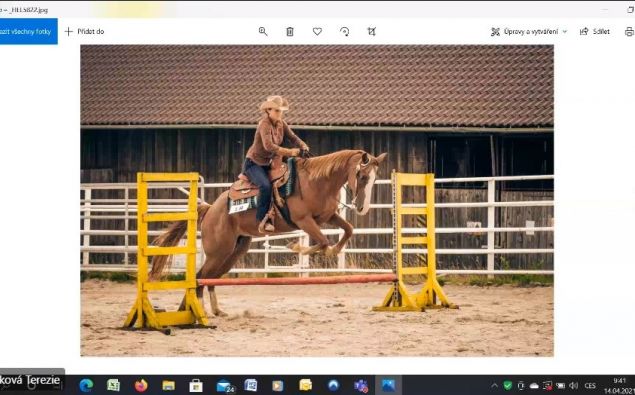Launch Excel from the taskbar
Screen dimensions: 635x395
[x=113, y=385]
